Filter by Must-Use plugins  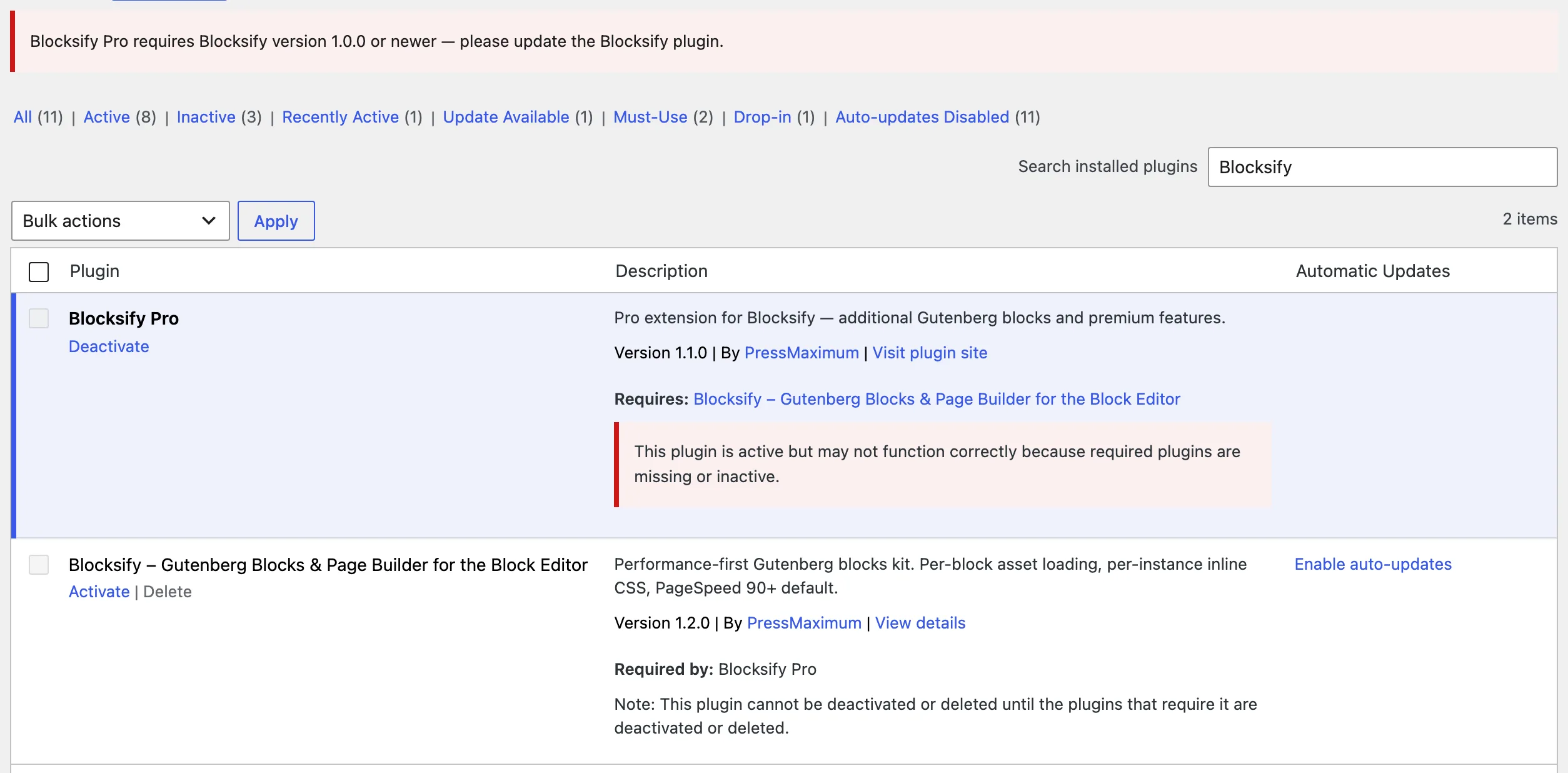tap(650, 117)
